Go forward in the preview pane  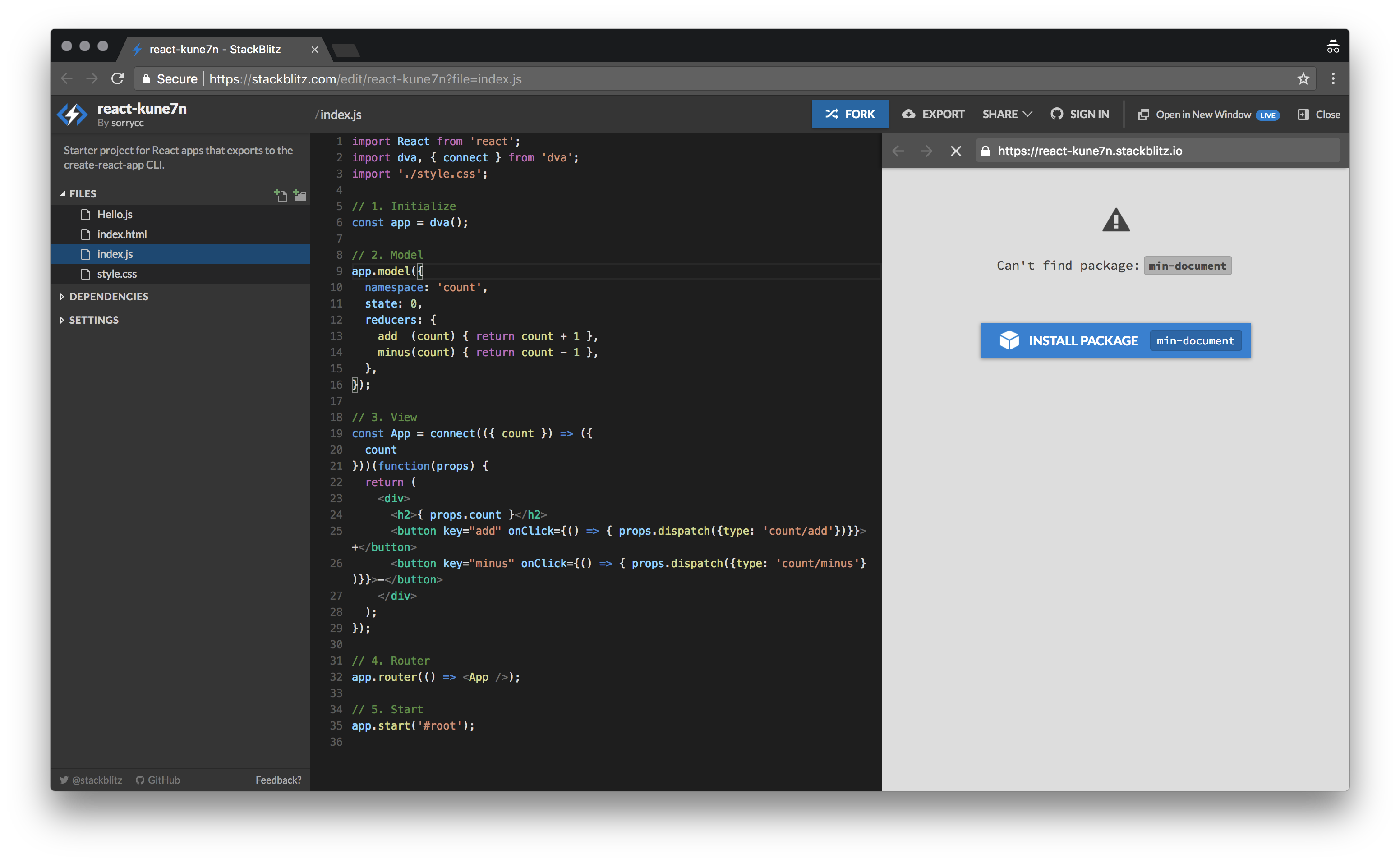pyautogui.click(x=926, y=151)
